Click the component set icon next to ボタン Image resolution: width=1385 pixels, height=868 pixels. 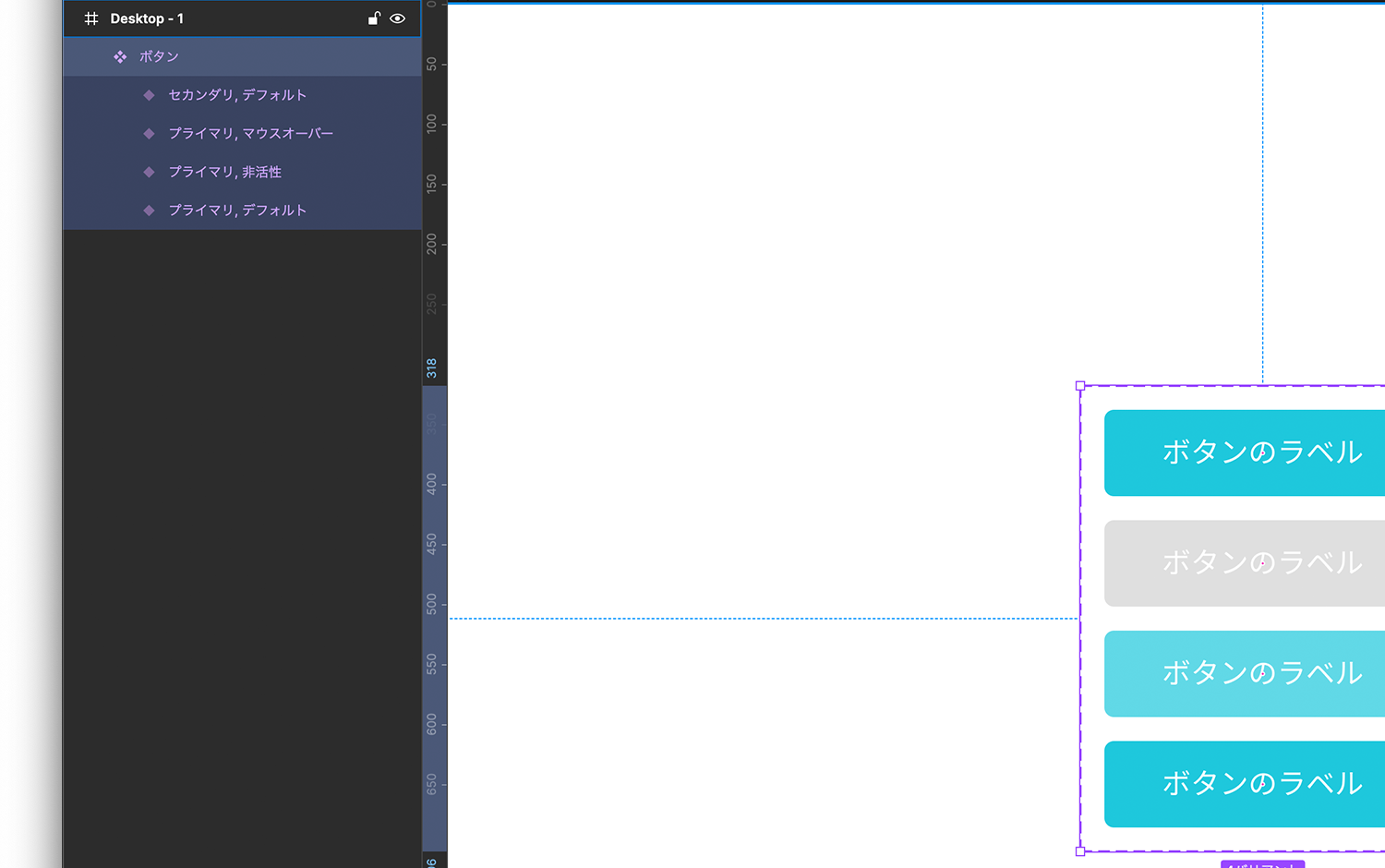(120, 57)
